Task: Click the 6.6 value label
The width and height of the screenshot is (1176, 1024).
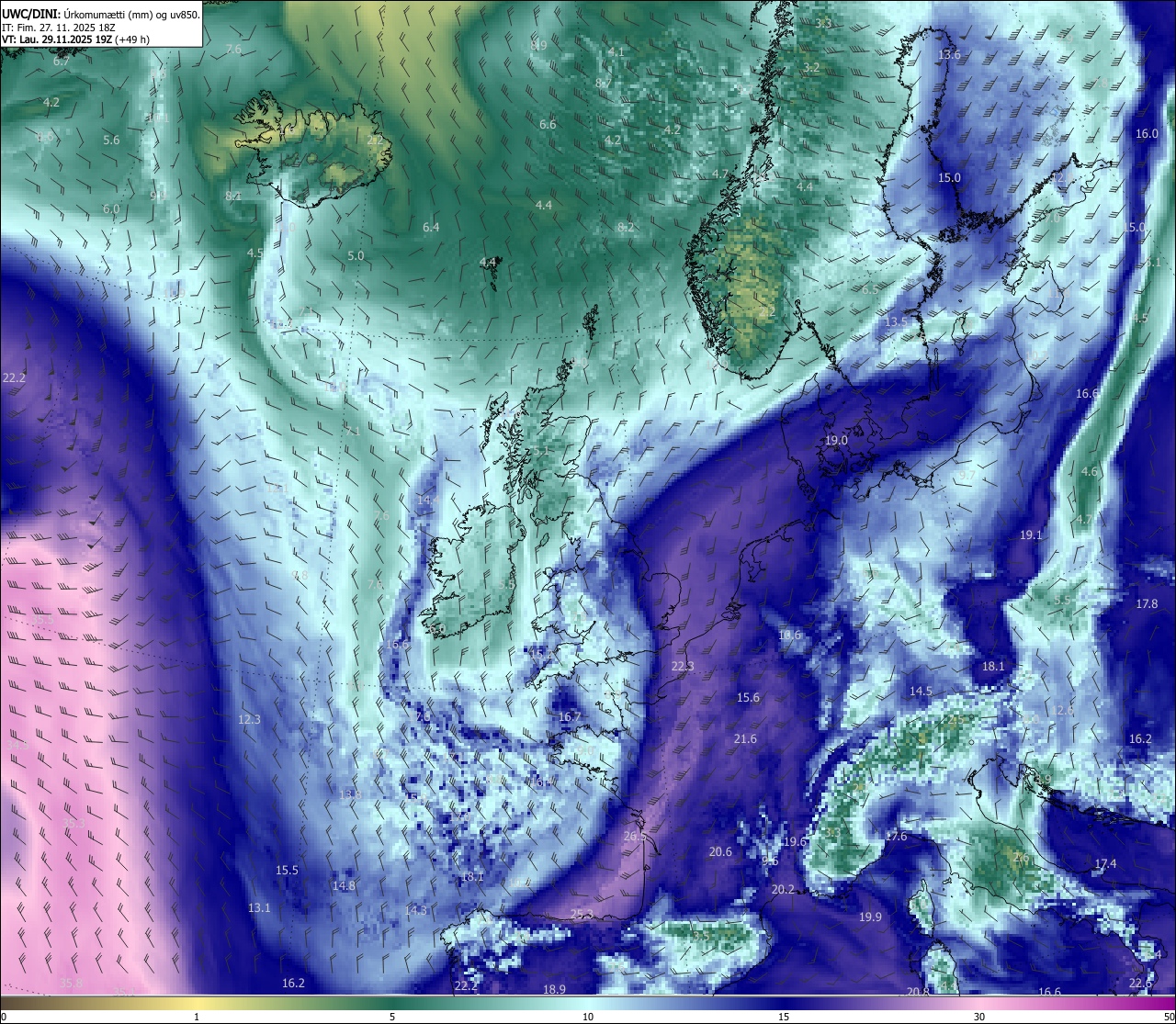Action: 548,125
